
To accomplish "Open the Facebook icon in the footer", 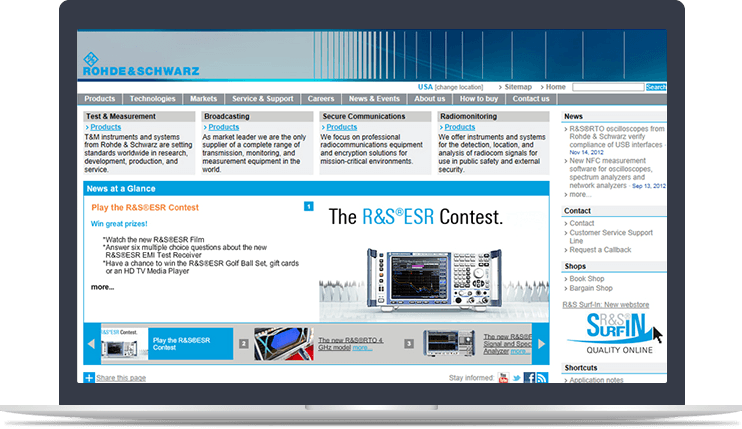I will pos(530,378).
